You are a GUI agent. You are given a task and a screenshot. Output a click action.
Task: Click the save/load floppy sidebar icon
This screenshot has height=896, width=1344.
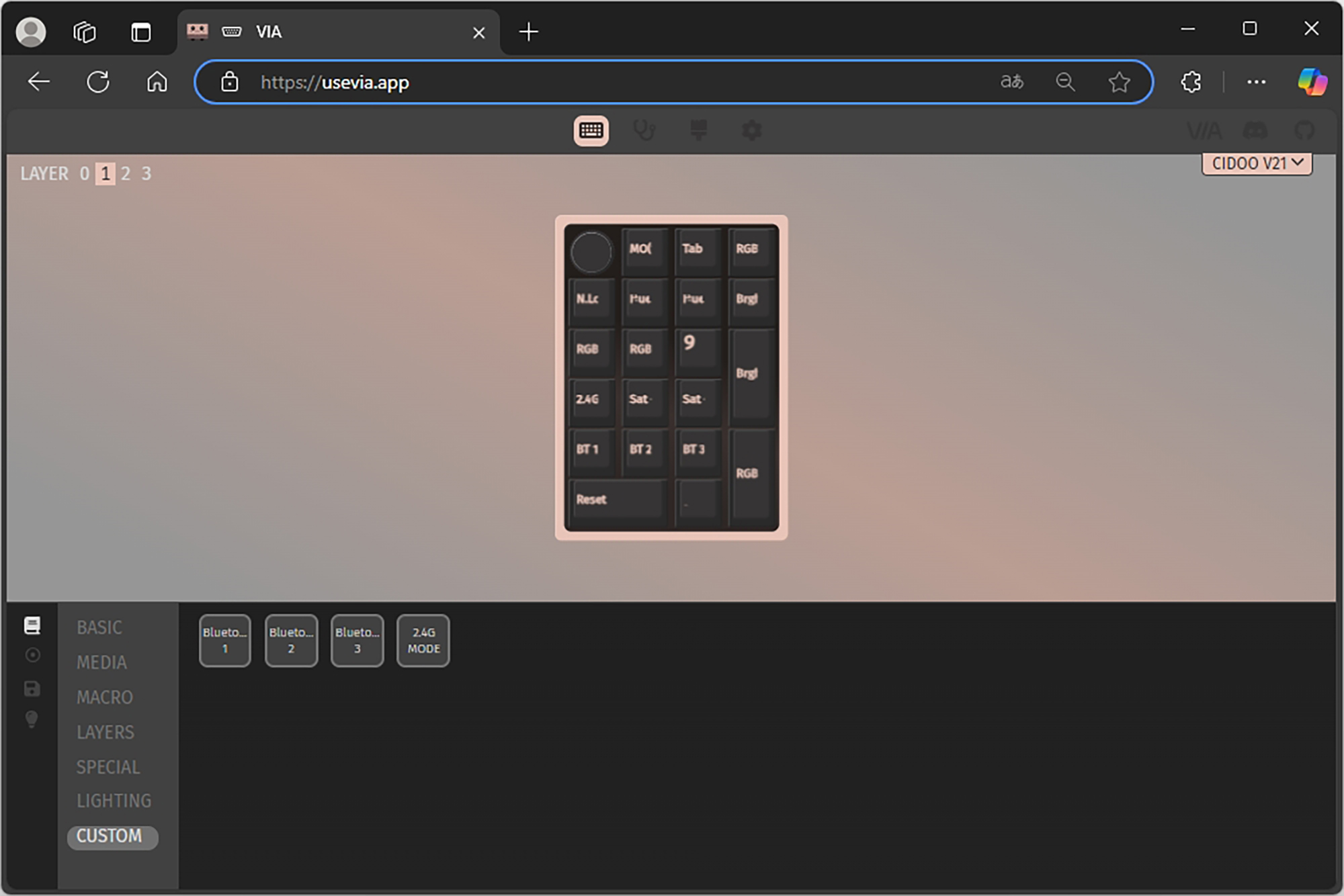[32, 688]
